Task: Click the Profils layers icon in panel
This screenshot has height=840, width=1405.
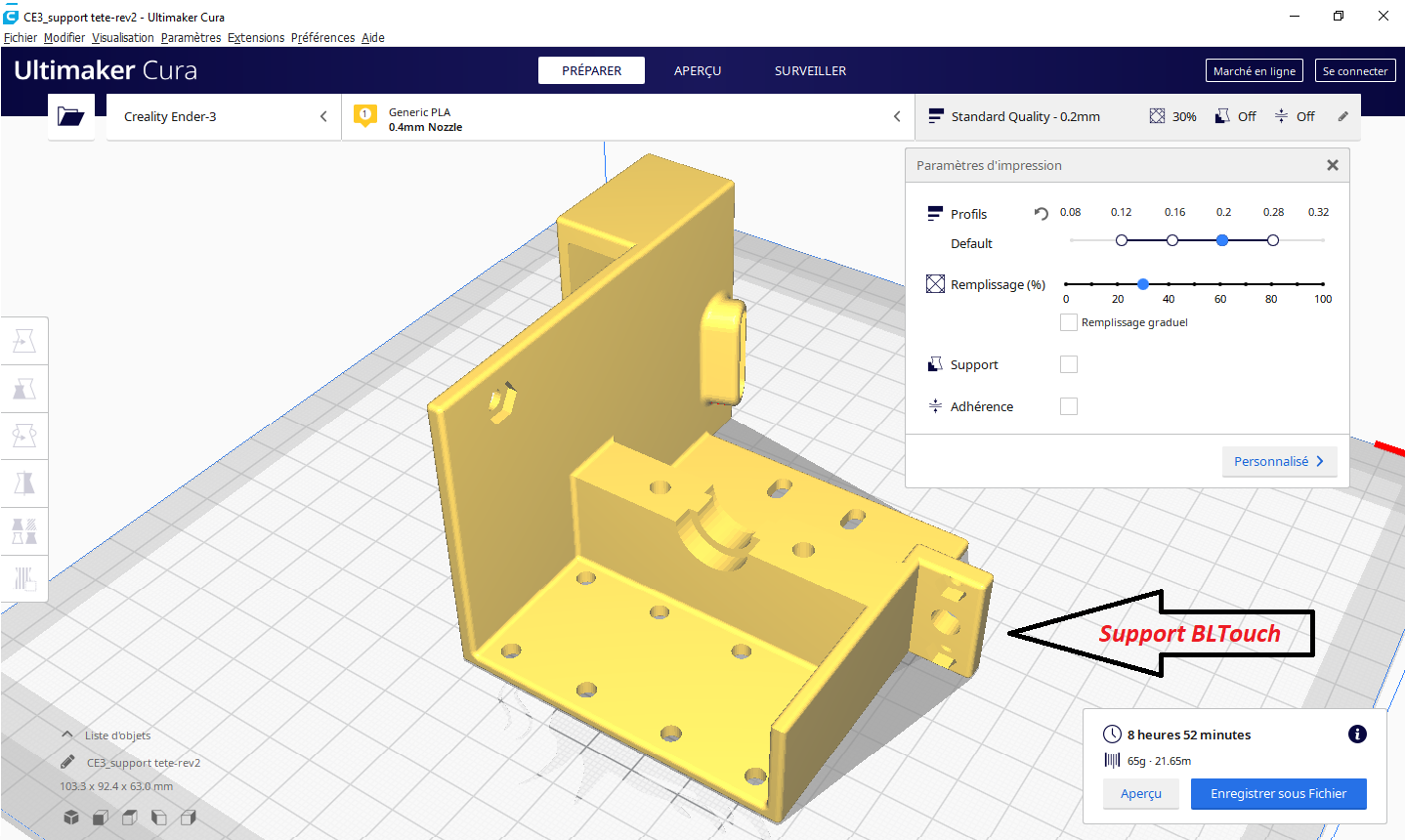Action: point(935,214)
